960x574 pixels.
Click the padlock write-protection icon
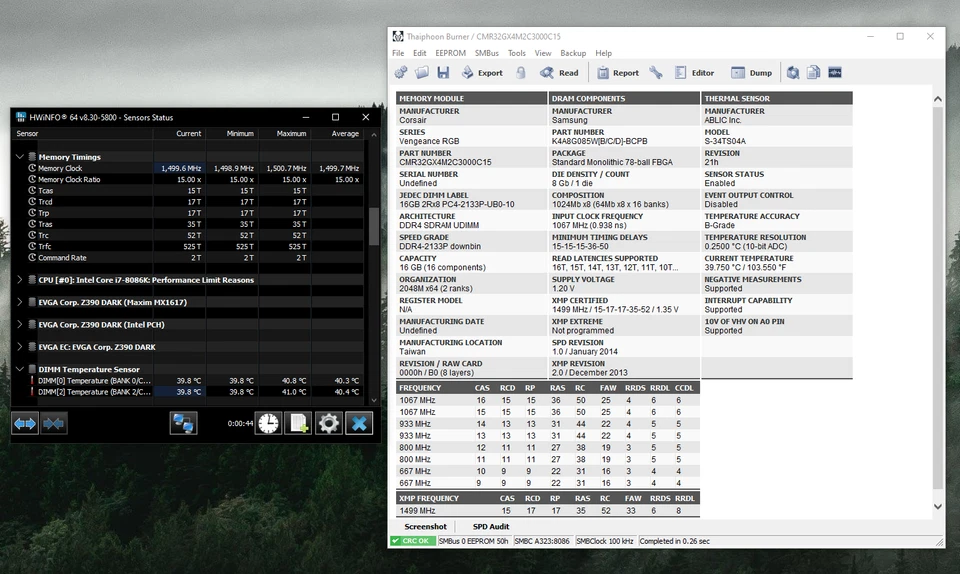pyautogui.click(x=520, y=73)
